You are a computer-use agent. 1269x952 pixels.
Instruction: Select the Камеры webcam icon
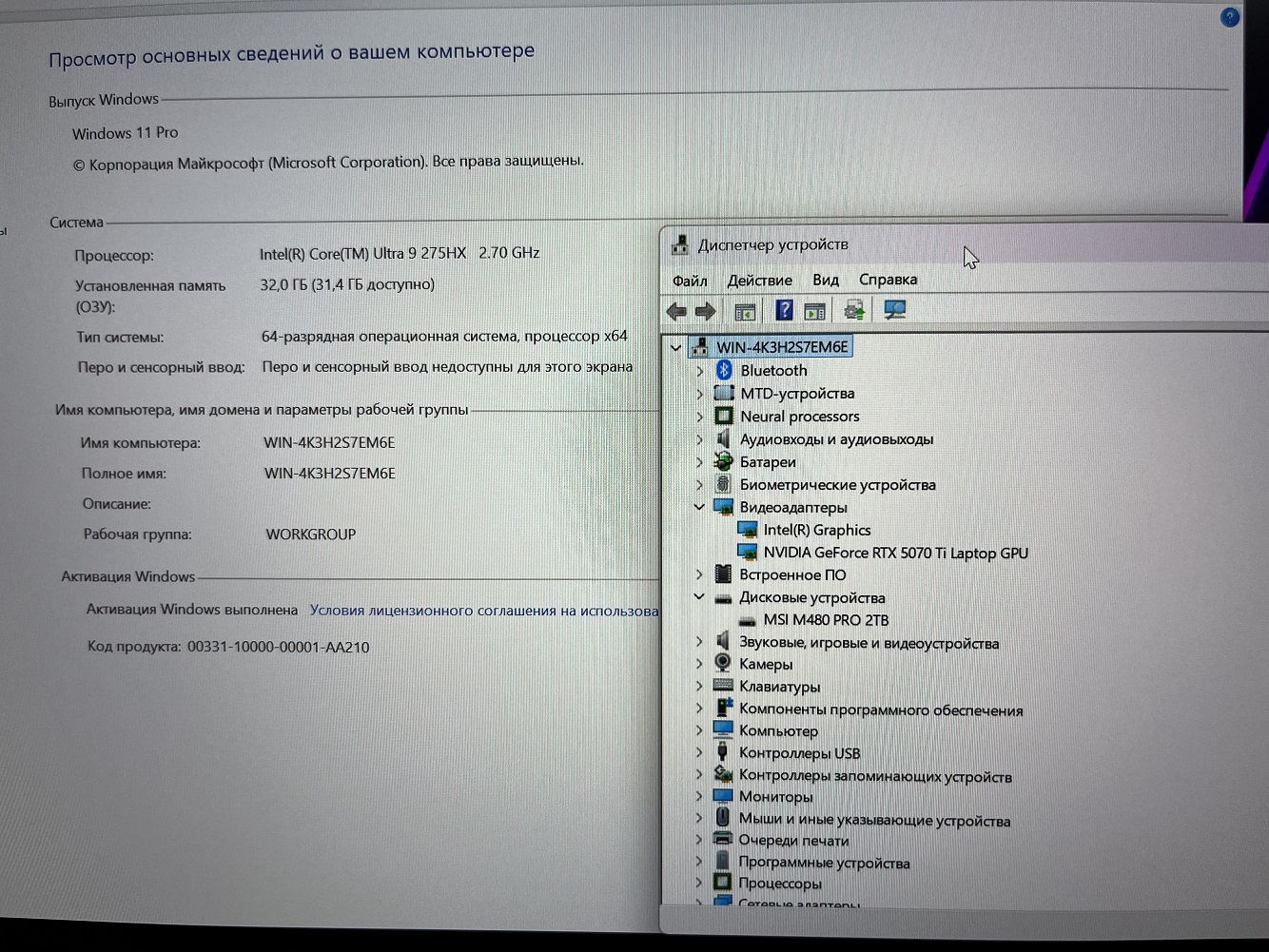(723, 663)
